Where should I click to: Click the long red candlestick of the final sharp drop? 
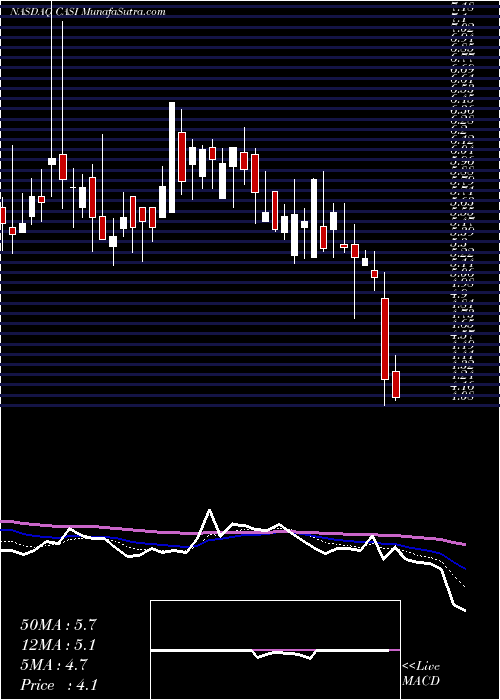coord(385,339)
